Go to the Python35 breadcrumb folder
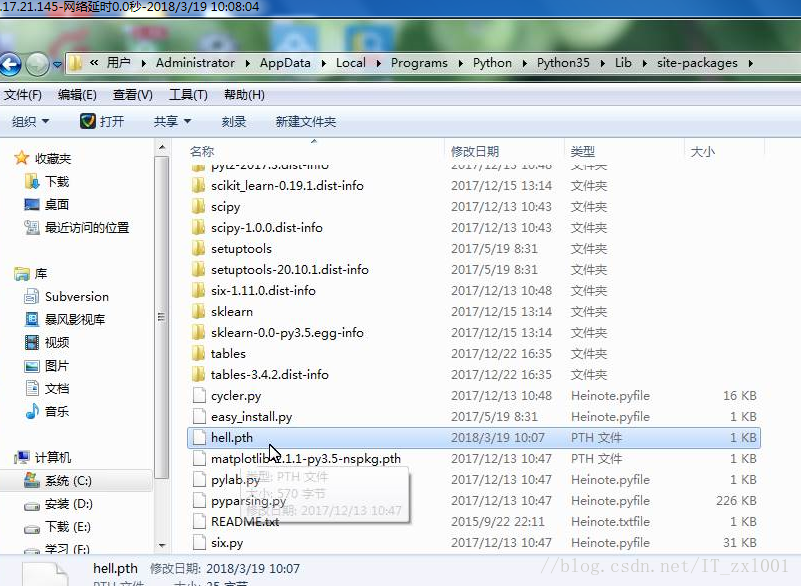 (x=563, y=63)
